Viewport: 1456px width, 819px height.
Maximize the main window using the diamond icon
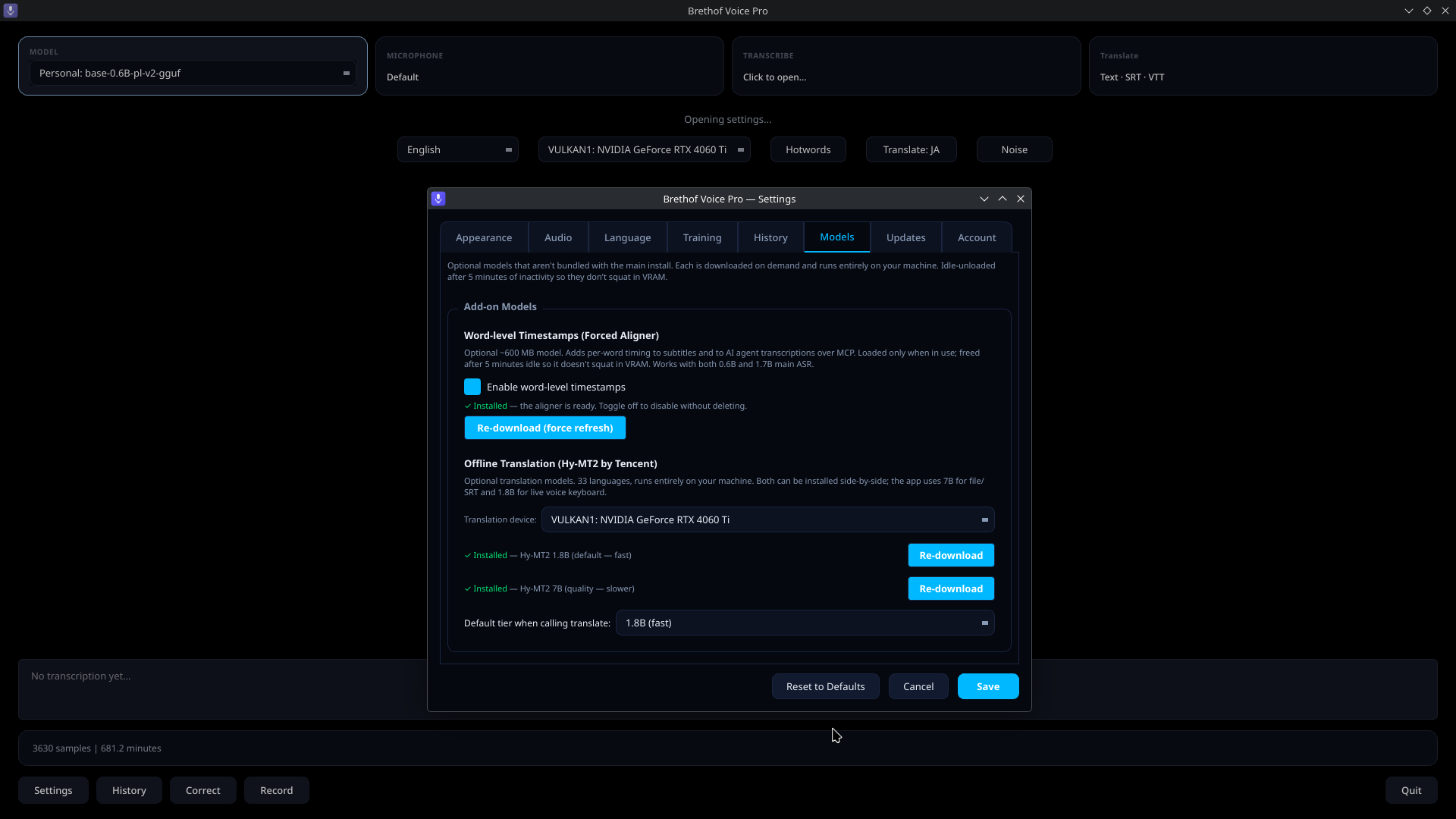(1427, 11)
